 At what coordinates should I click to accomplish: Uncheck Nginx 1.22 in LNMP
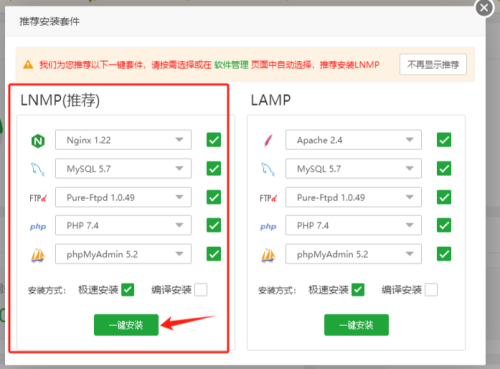pos(214,140)
